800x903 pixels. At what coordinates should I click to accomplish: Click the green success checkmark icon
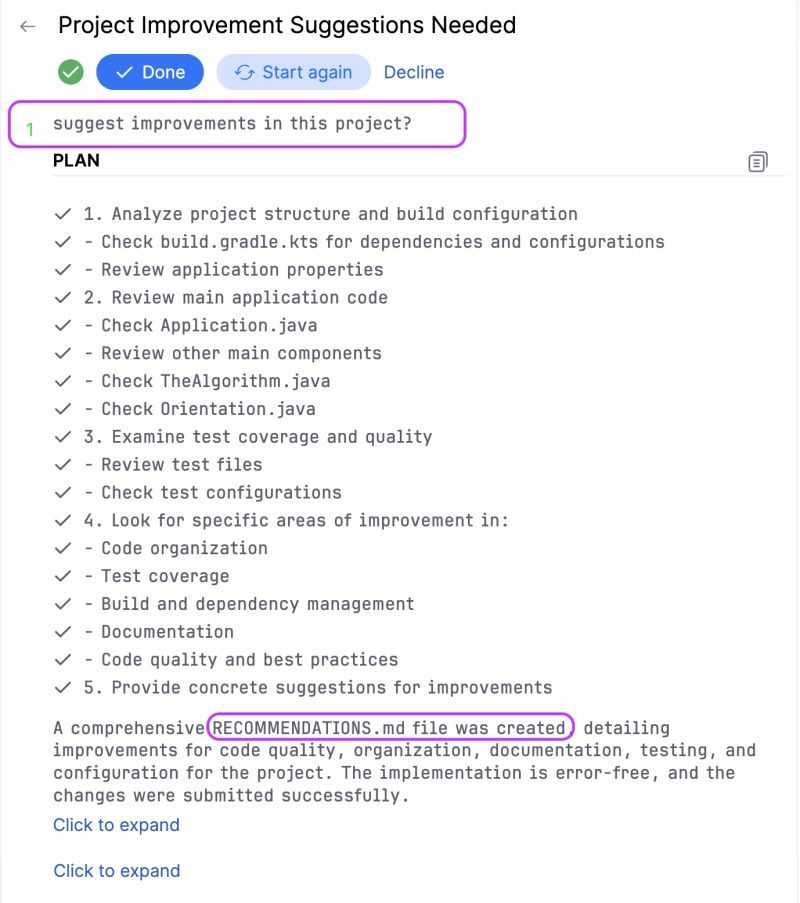[70, 72]
